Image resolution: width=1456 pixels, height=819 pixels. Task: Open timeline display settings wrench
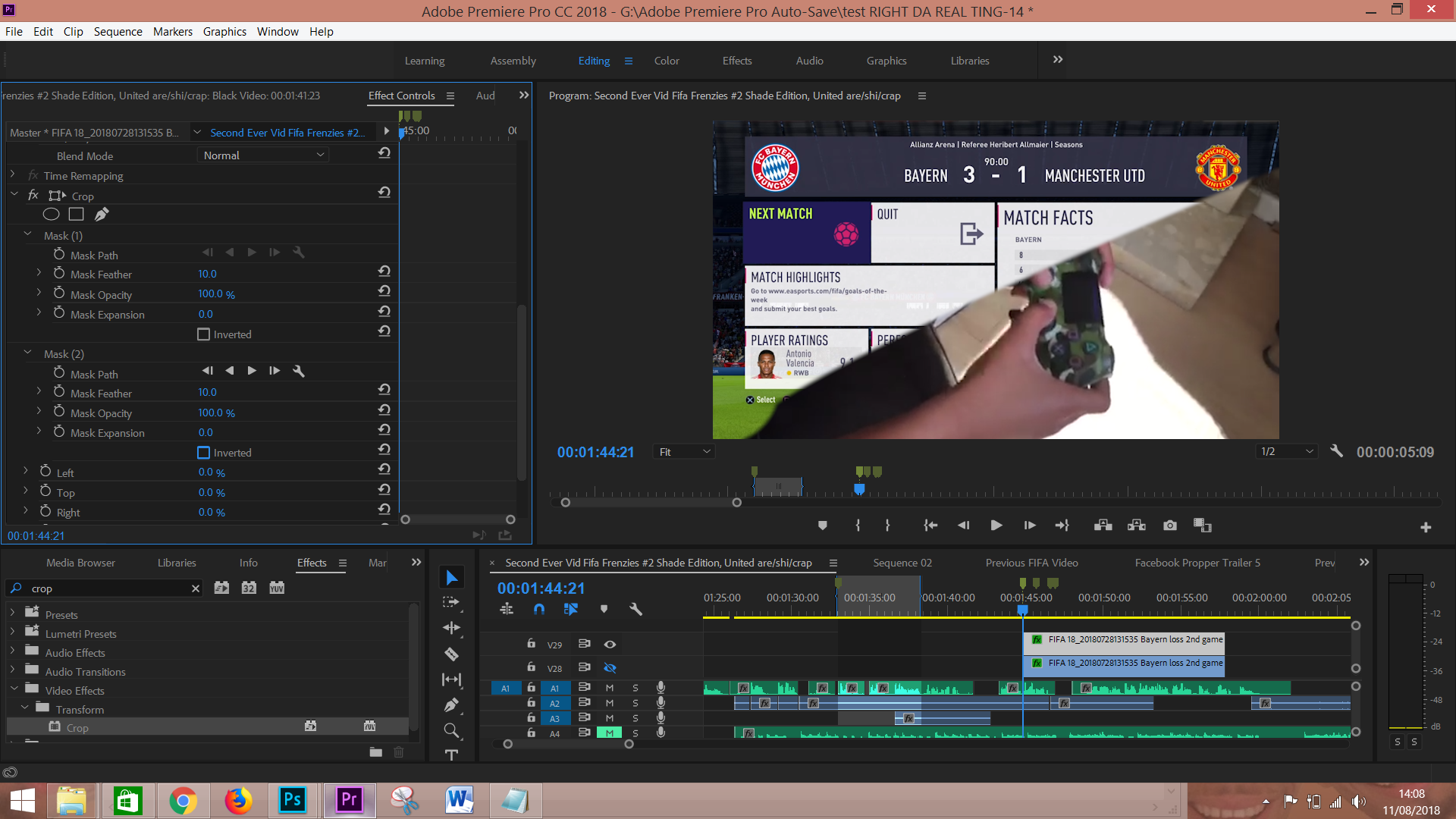tap(636, 609)
